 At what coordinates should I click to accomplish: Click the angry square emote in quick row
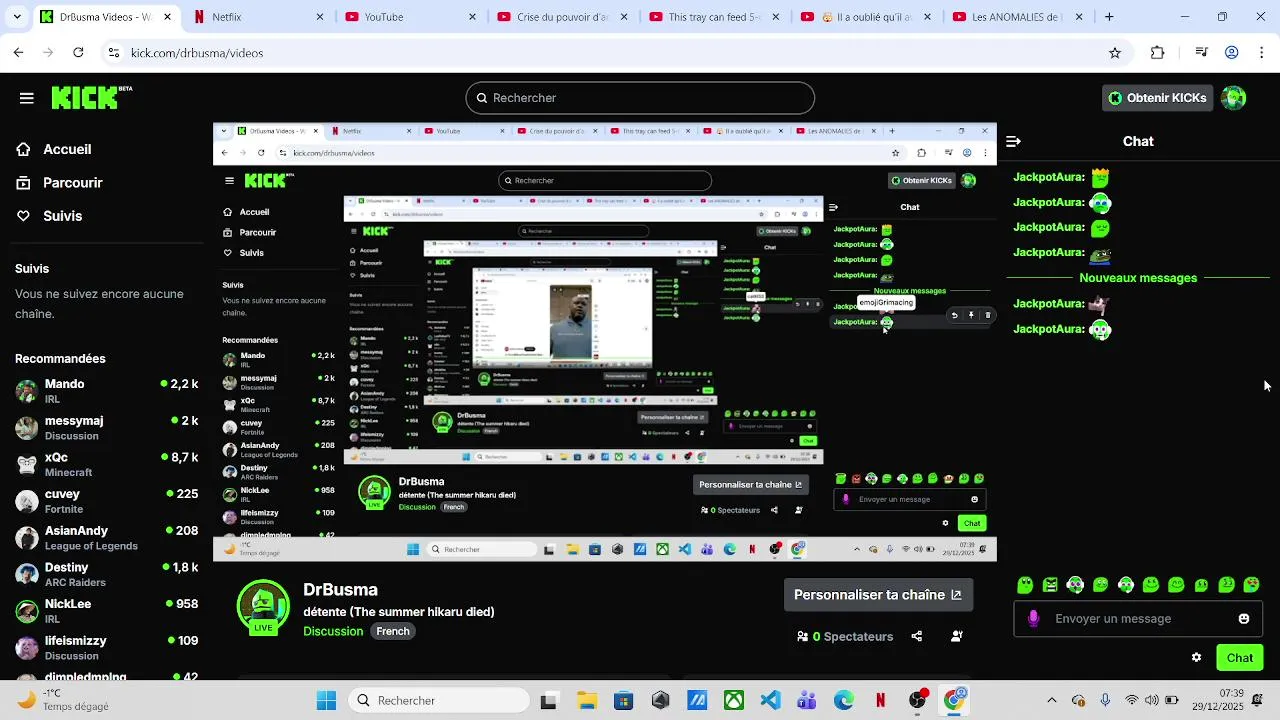pos(1050,585)
